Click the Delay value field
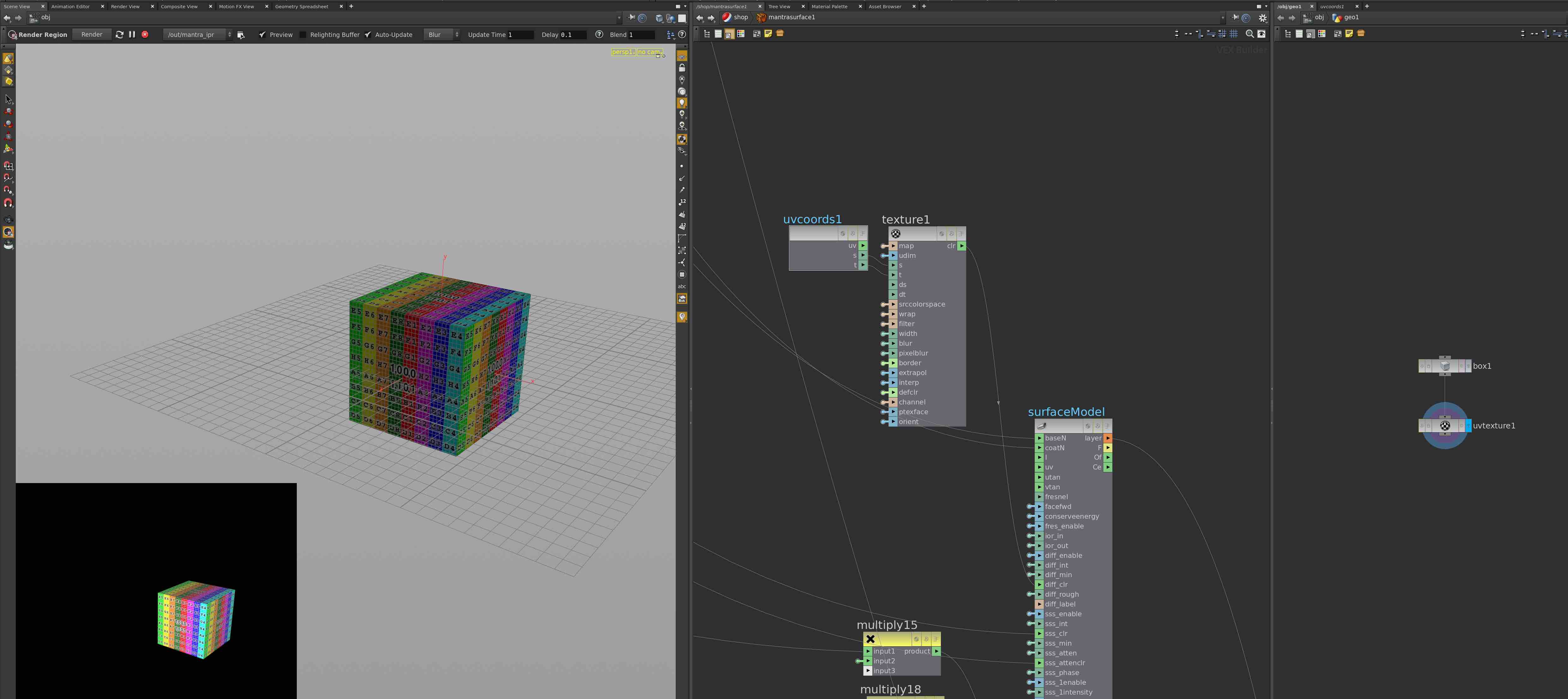This screenshot has width=1568, height=699. [x=573, y=35]
